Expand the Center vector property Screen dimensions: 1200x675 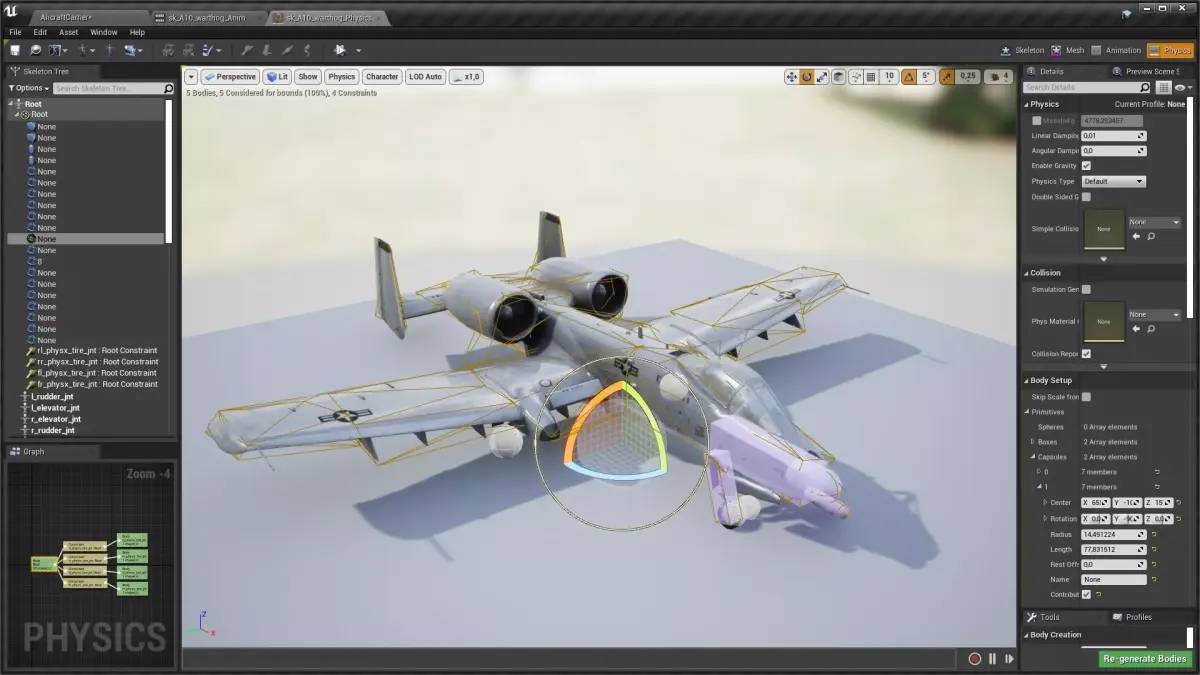pyautogui.click(x=1045, y=503)
